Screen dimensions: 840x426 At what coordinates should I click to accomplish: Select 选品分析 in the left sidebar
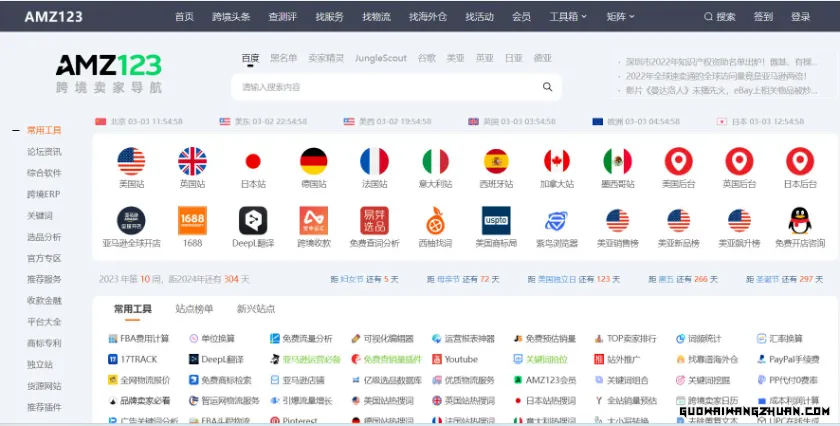[44, 237]
